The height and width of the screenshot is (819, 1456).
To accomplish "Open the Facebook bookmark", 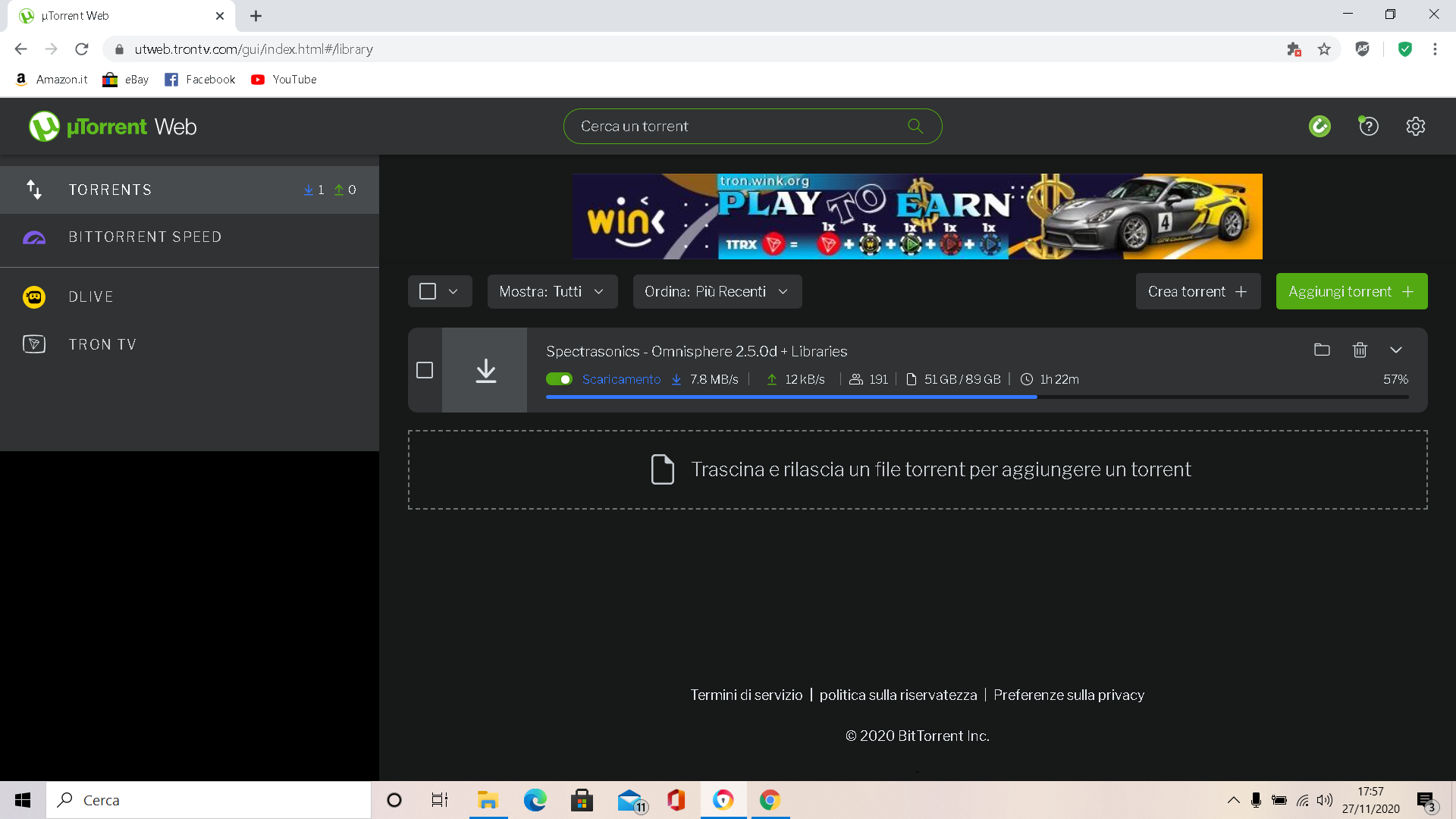I will click(x=200, y=79).
